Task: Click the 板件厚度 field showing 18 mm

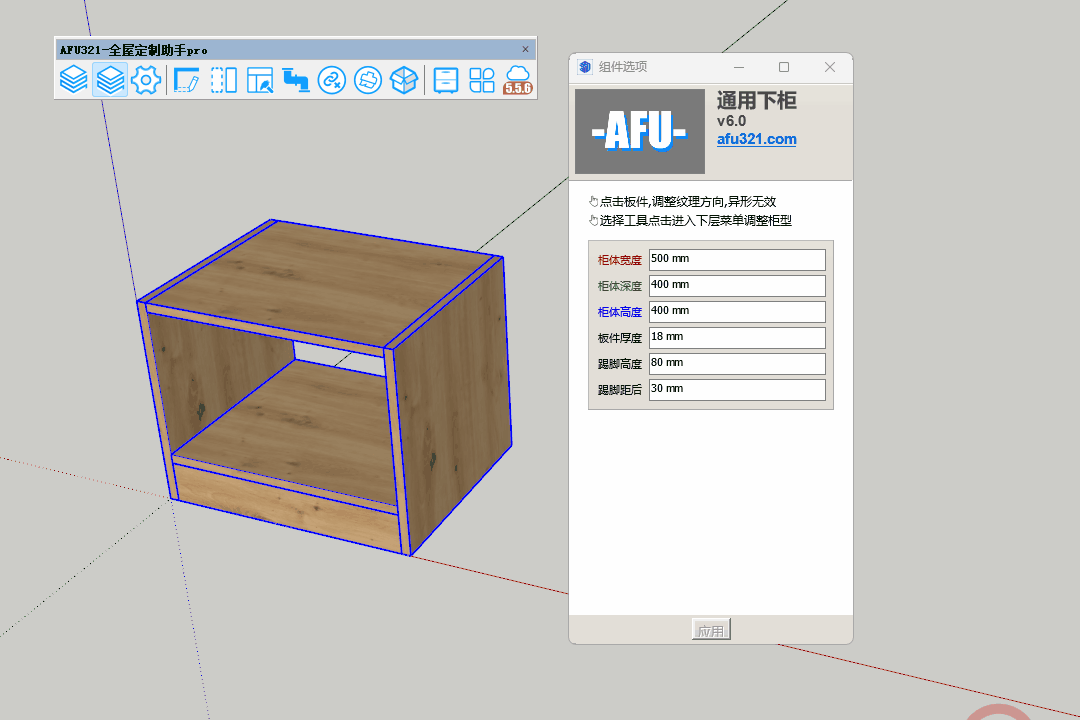Action: click(x=736, y=337)
